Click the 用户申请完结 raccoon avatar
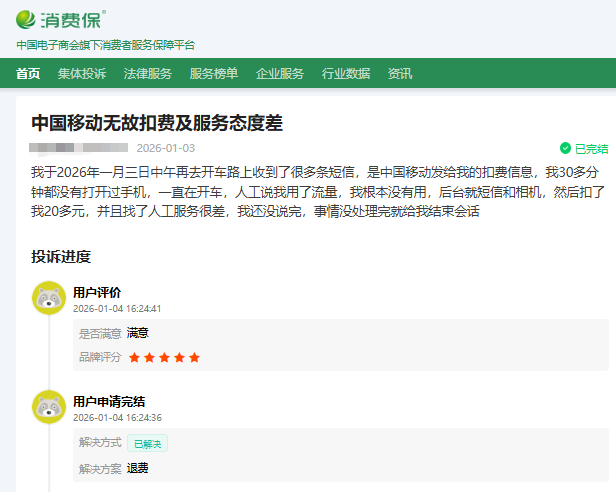Viewport: 616px width, 492px height. 49,407
